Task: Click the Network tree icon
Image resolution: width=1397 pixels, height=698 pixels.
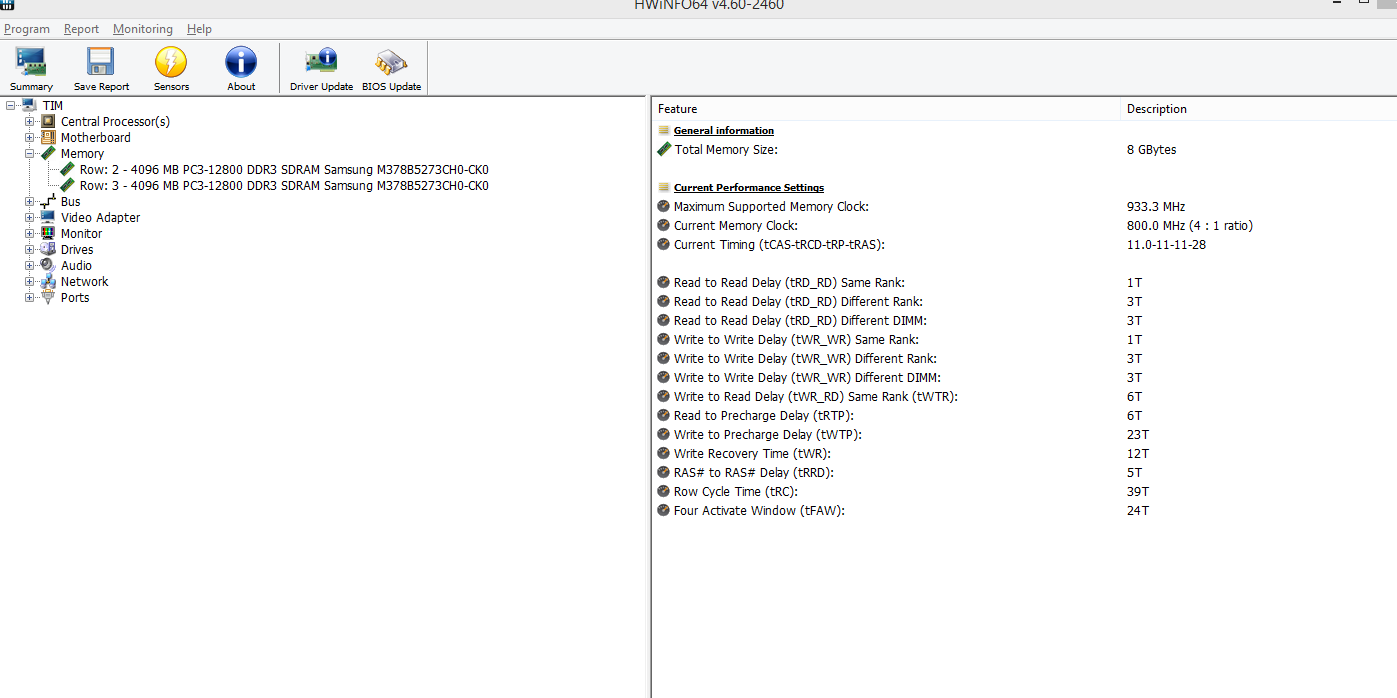Action: click(x=48, y=281)
